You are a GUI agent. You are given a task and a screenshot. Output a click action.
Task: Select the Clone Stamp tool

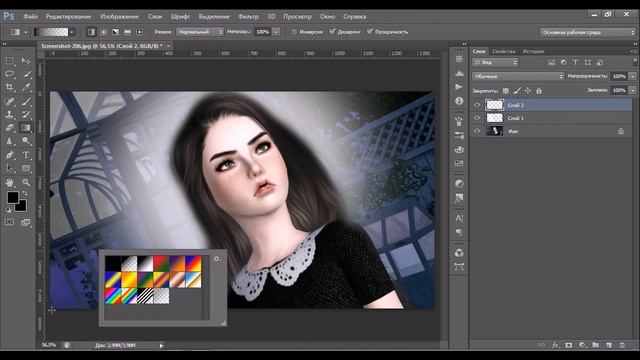pos(10,115)
